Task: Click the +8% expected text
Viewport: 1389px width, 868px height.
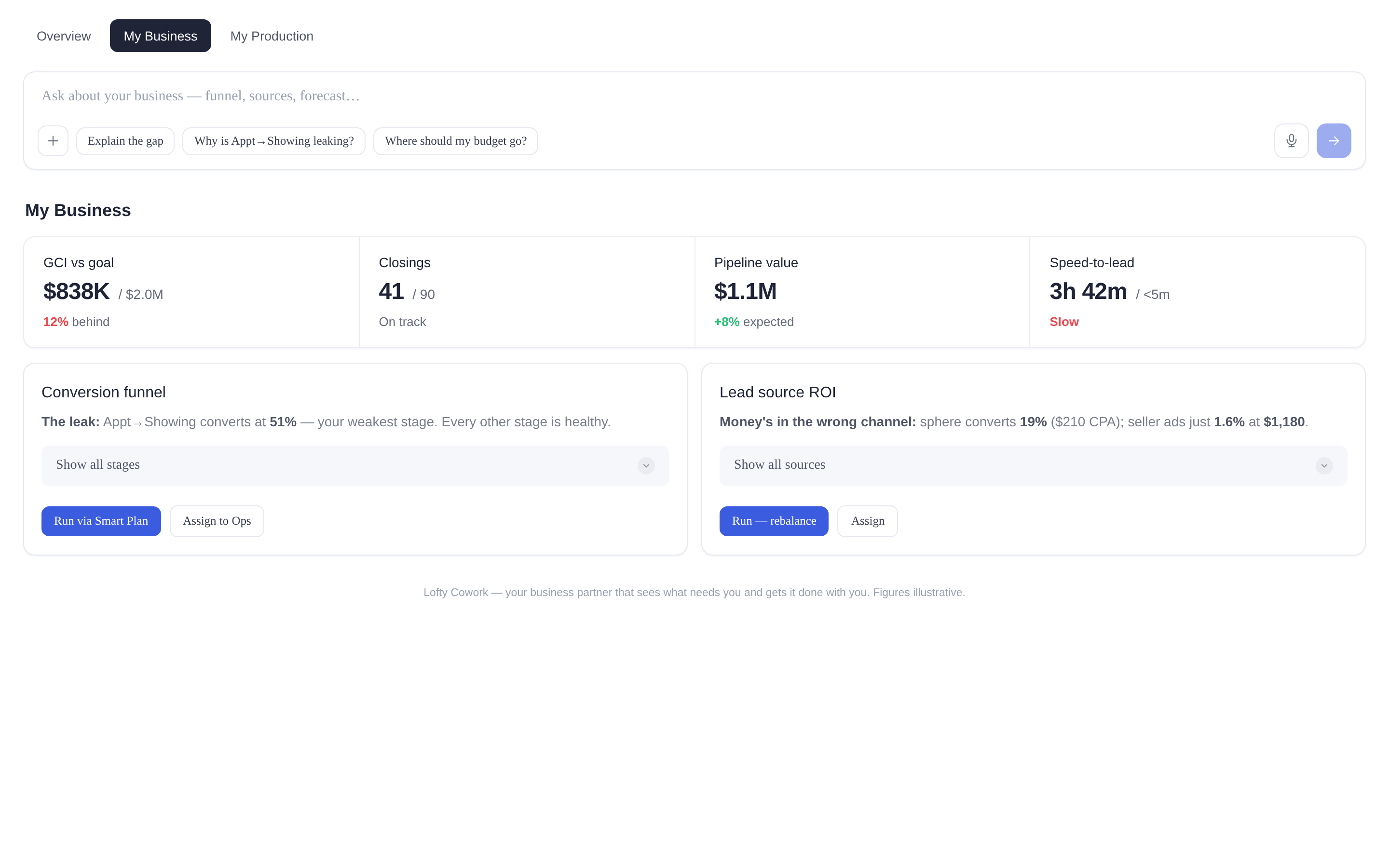Action: click(x=754, y=322)
